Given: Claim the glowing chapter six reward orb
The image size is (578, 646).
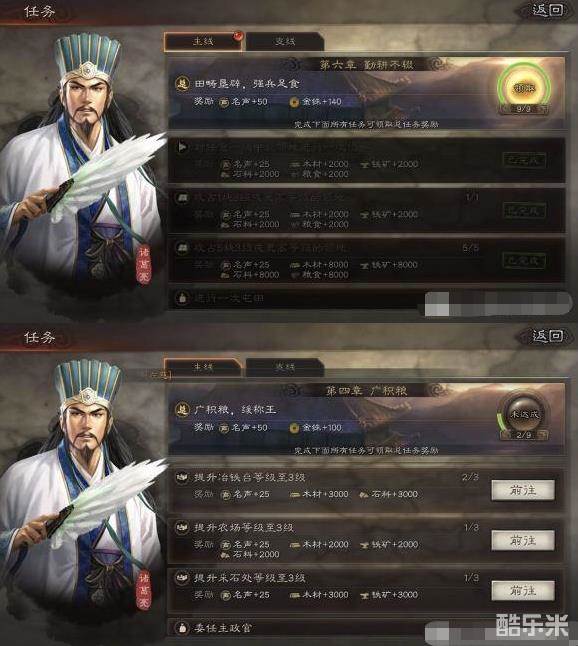Looking at the screenshot, I should [524, 87].
